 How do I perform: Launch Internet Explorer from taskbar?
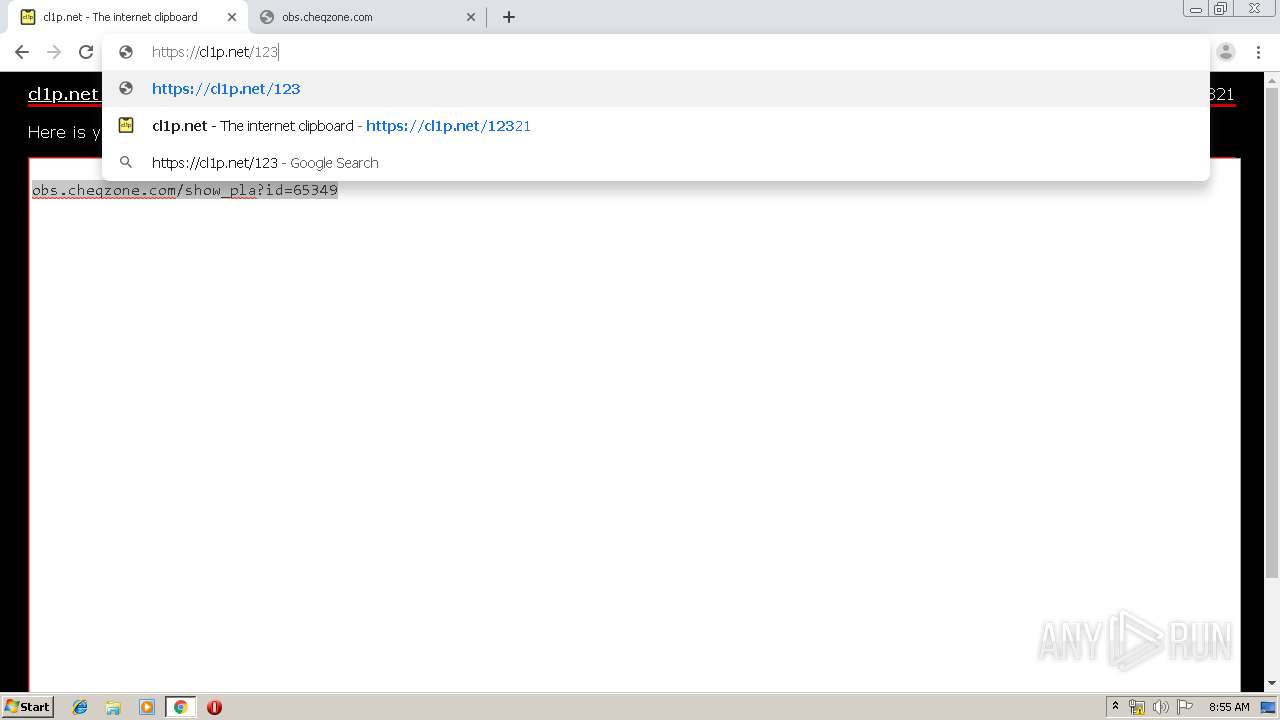(80, 707)
